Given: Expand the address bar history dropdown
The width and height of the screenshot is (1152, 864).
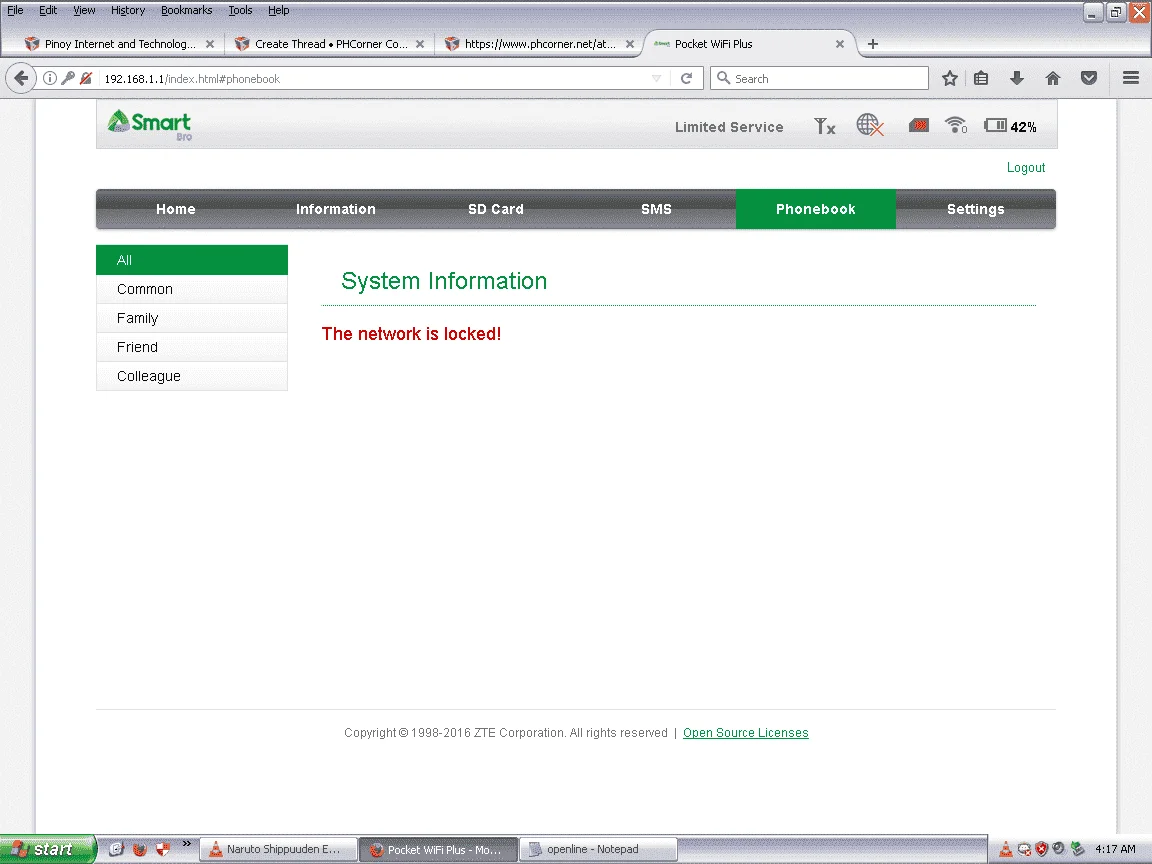Looking at the screenshot, I should click(x=656, y=79).
